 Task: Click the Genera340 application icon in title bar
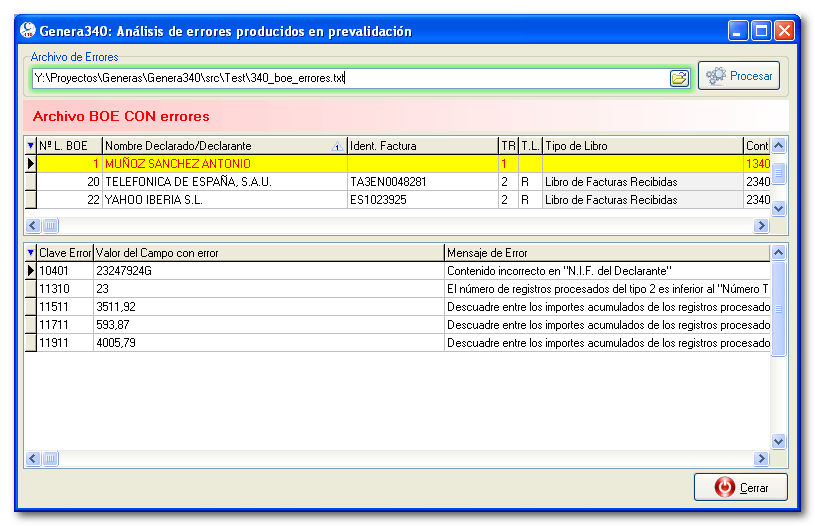tap(28, 31)
